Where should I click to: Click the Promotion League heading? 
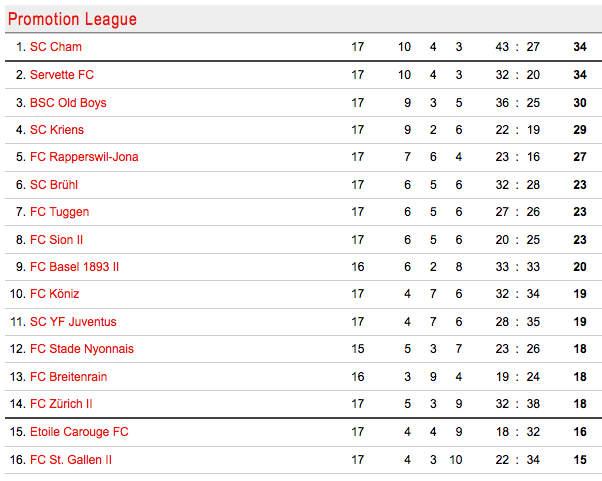(x=72, y=19)
